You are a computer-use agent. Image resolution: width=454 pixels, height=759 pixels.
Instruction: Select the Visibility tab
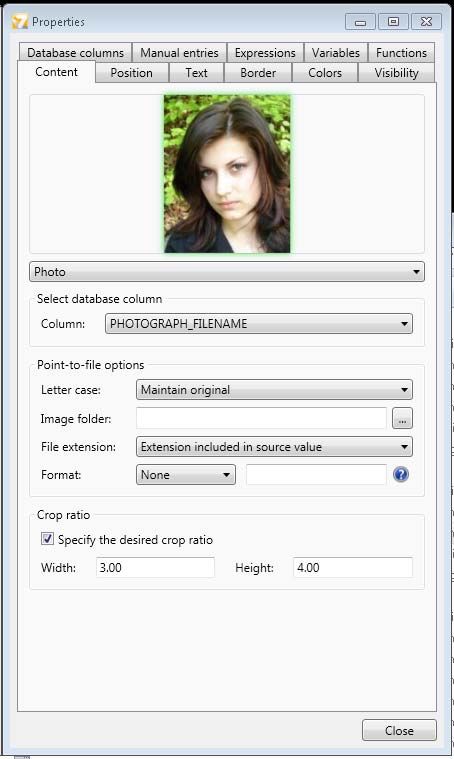(396, 73)
